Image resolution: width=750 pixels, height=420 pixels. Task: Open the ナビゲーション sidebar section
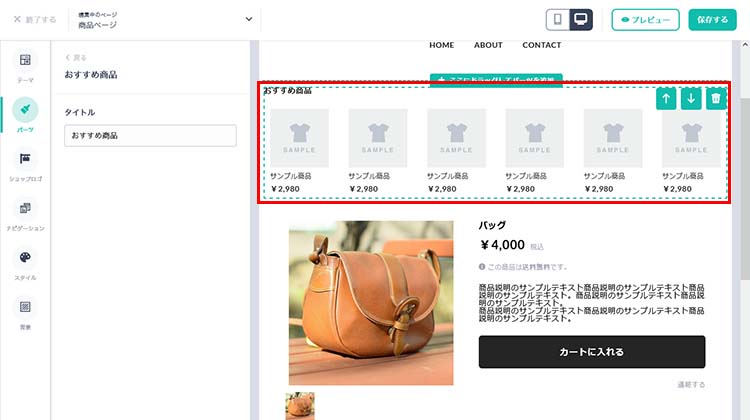25,214
